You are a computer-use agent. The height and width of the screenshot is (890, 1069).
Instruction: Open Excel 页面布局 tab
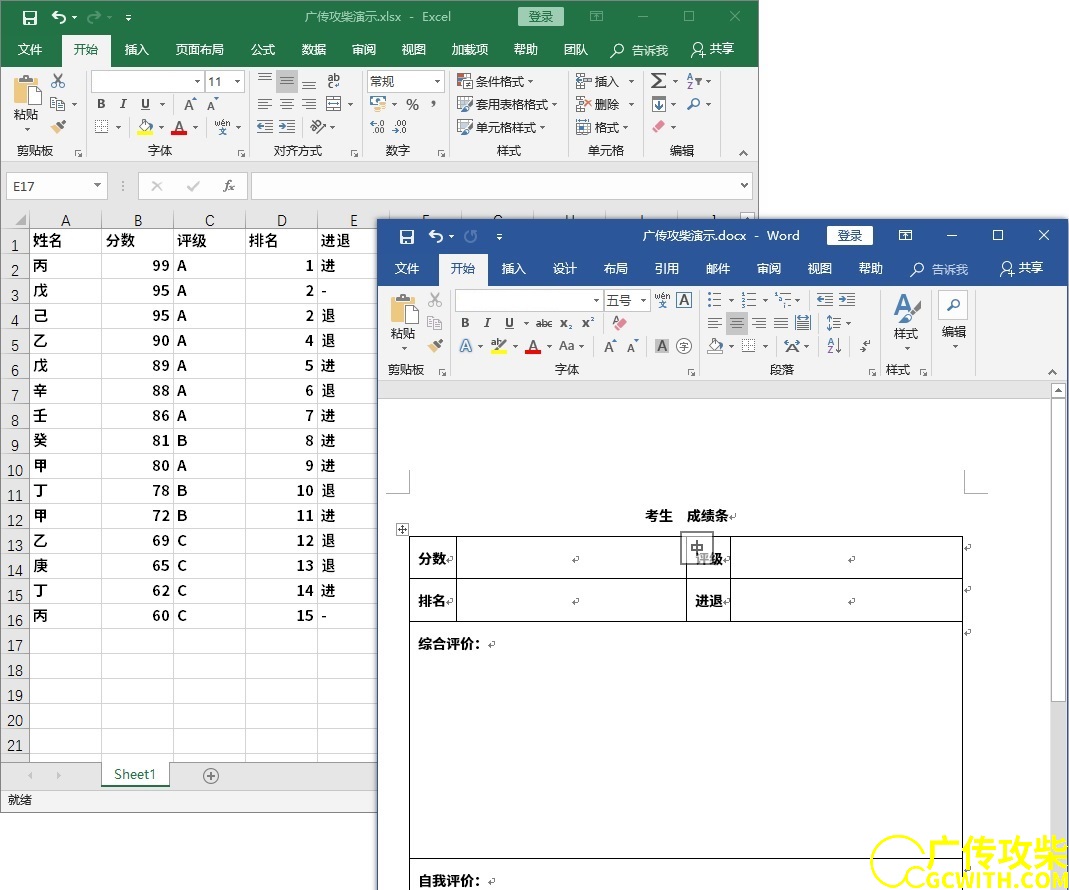[x=199, y=50]
